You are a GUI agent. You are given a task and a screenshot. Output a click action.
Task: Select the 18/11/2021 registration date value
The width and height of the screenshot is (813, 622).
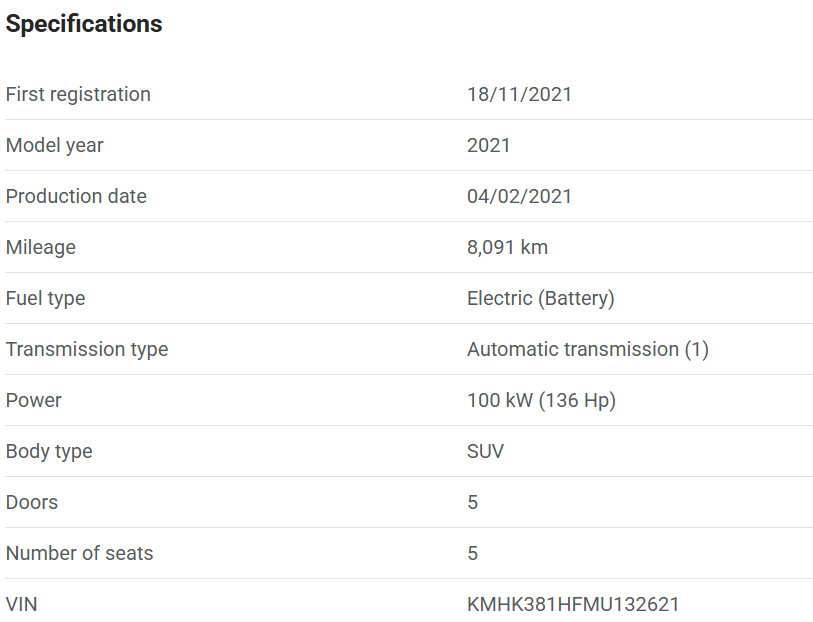click(519, 94)
